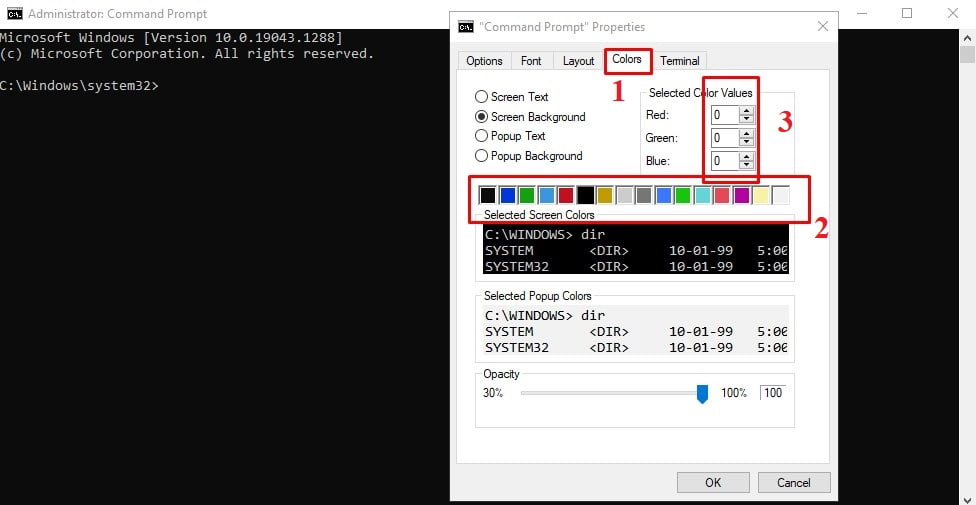Pick bright green swatch next to cyan
This screenshot has height=505, width=976.
coord(683,196)
